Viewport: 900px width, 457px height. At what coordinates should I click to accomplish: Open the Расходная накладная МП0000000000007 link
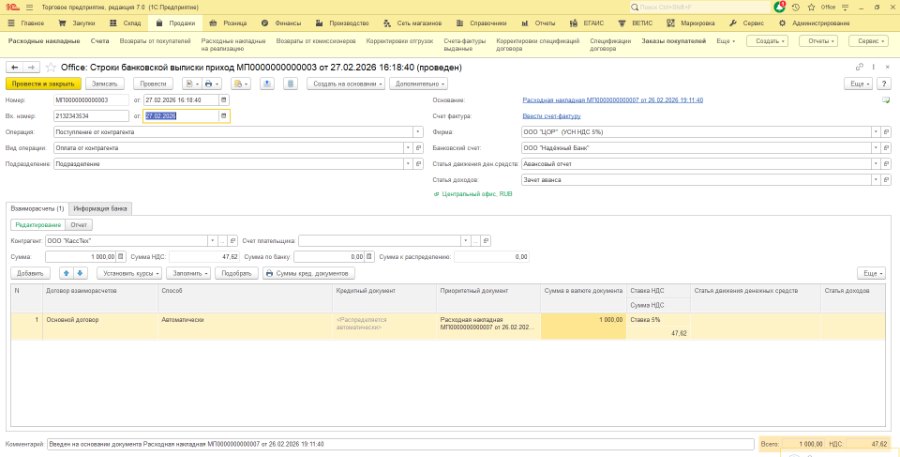click(x=612, y=100)
